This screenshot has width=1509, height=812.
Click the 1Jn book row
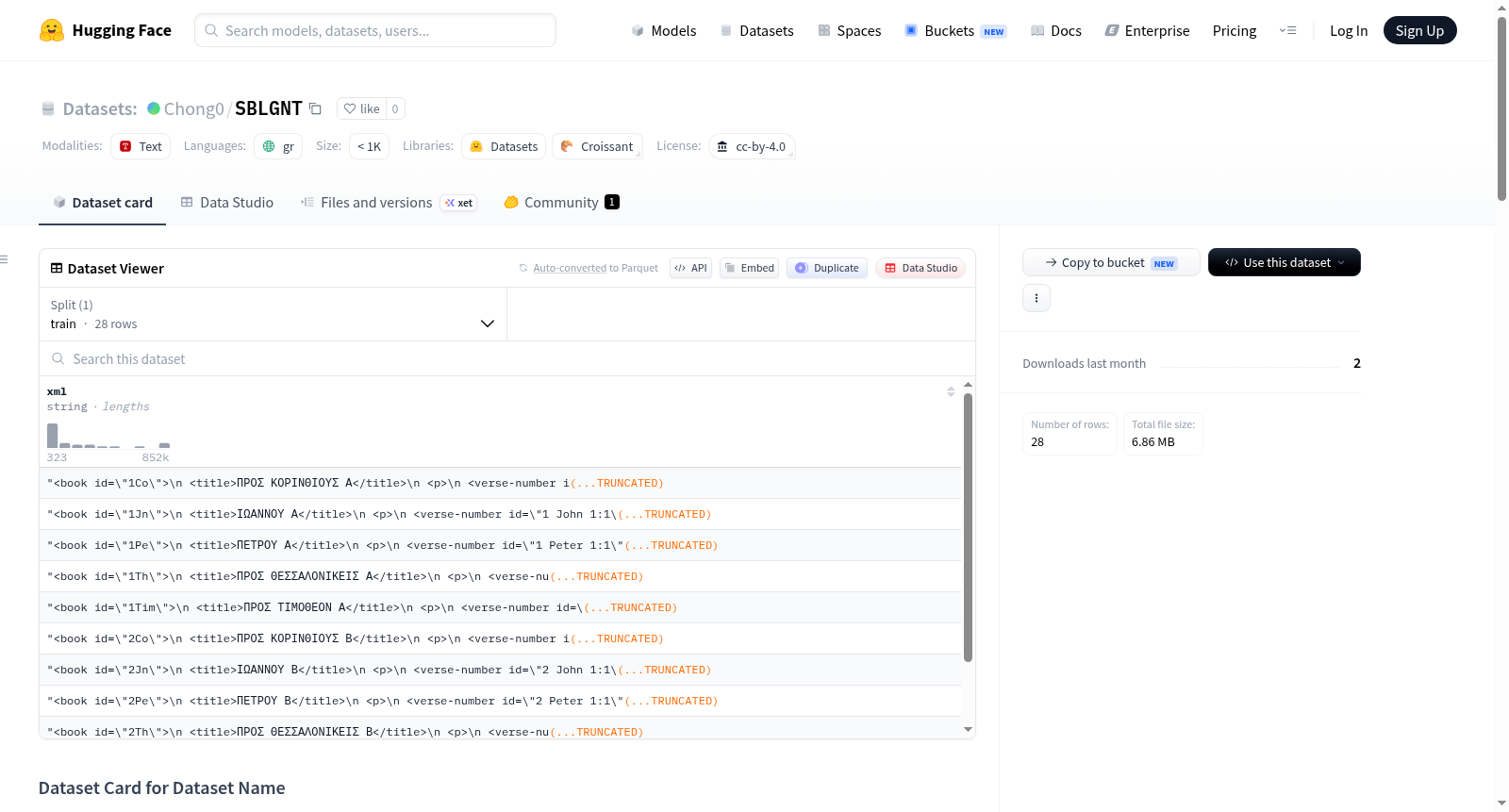[500, 514]
